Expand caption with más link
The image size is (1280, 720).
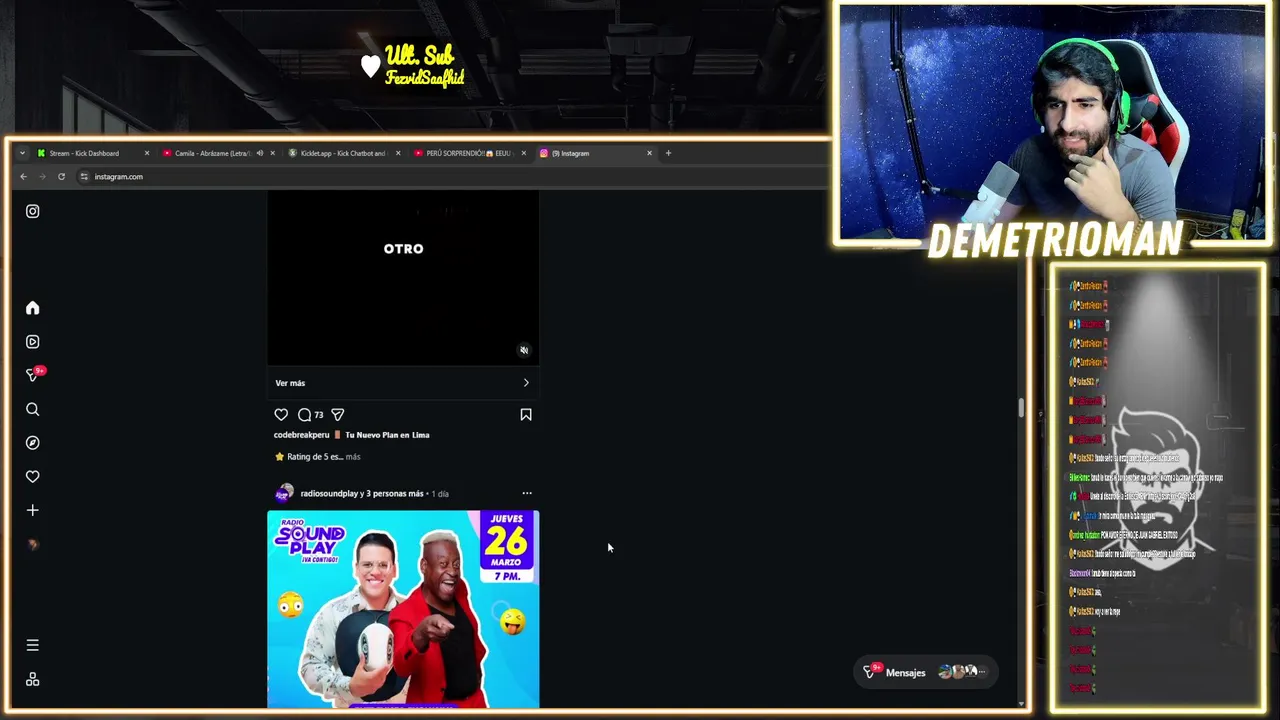pyautogui.click(x=353, y=457)
